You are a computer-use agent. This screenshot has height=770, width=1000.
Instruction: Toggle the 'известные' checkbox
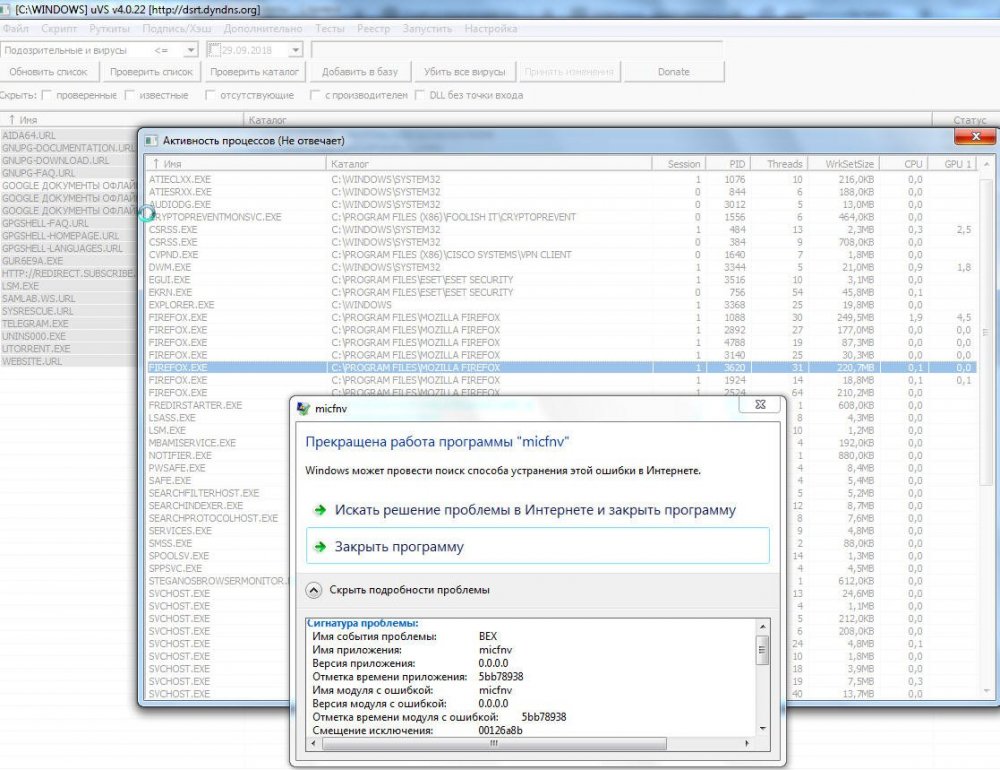(x=129, y=96)
